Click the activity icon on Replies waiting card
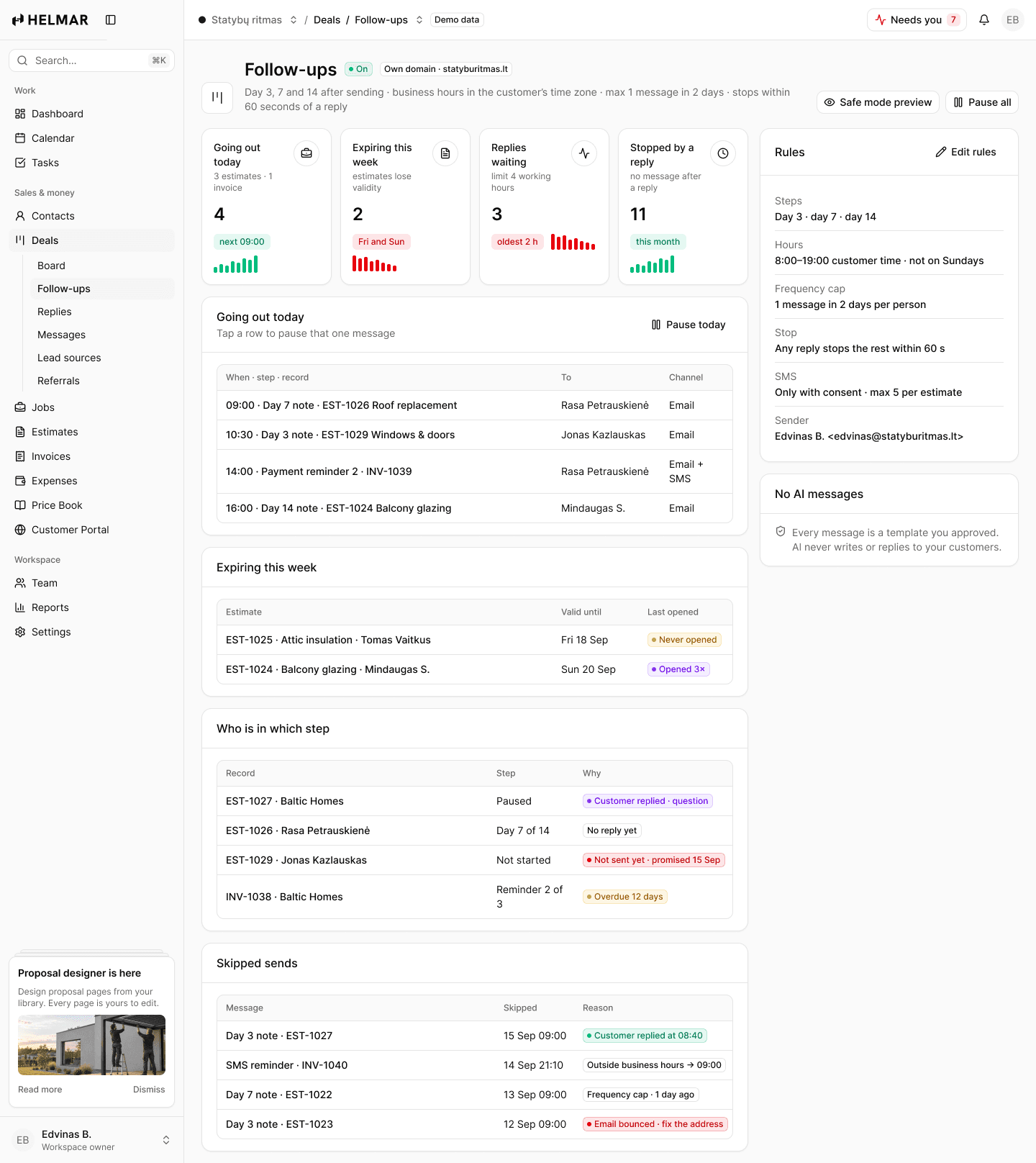The image size is (1036, 1163). [584, 153]
